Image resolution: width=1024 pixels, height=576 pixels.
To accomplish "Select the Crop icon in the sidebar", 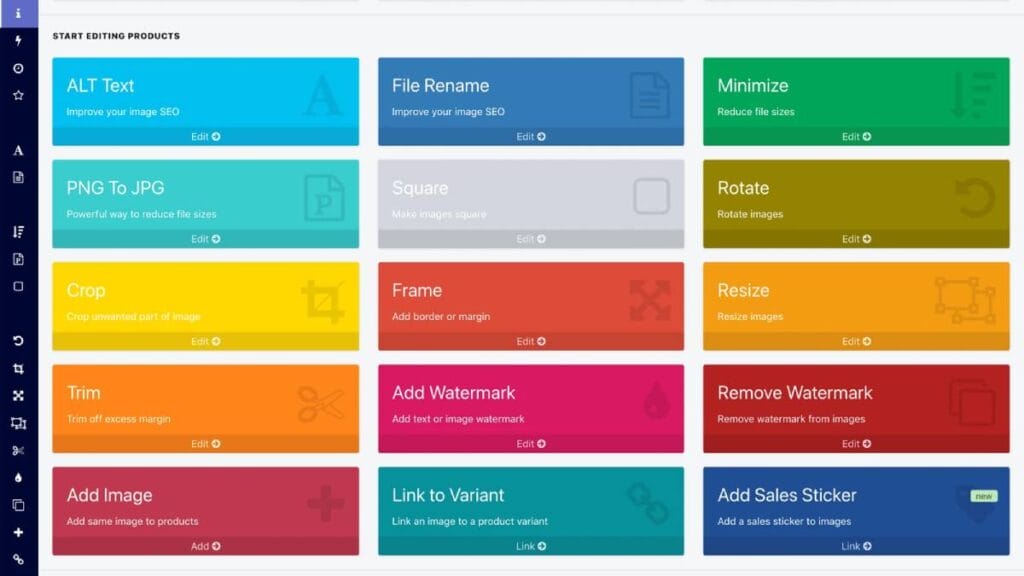I will tap(18, 369).
